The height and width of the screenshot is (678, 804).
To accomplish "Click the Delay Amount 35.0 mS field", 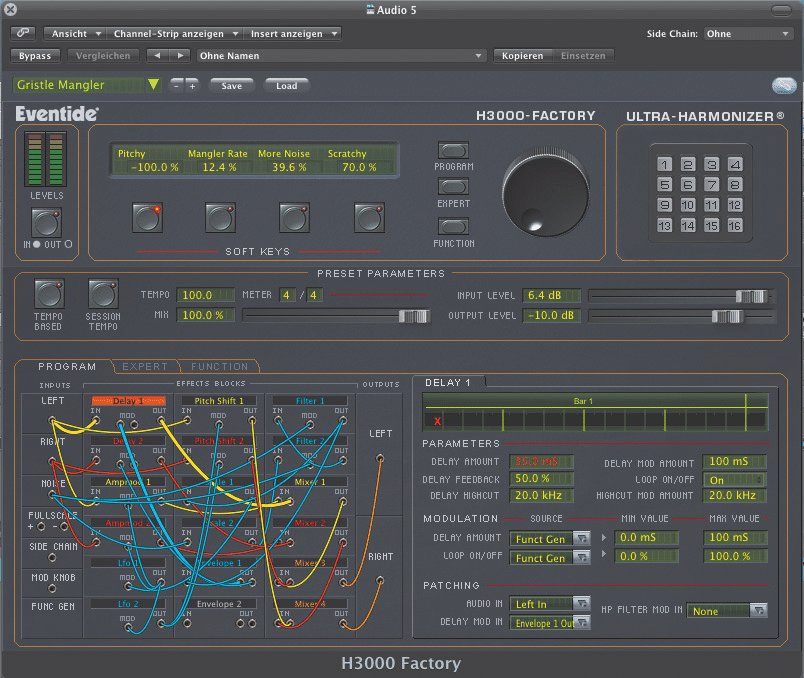I will (x=540, y=461).
